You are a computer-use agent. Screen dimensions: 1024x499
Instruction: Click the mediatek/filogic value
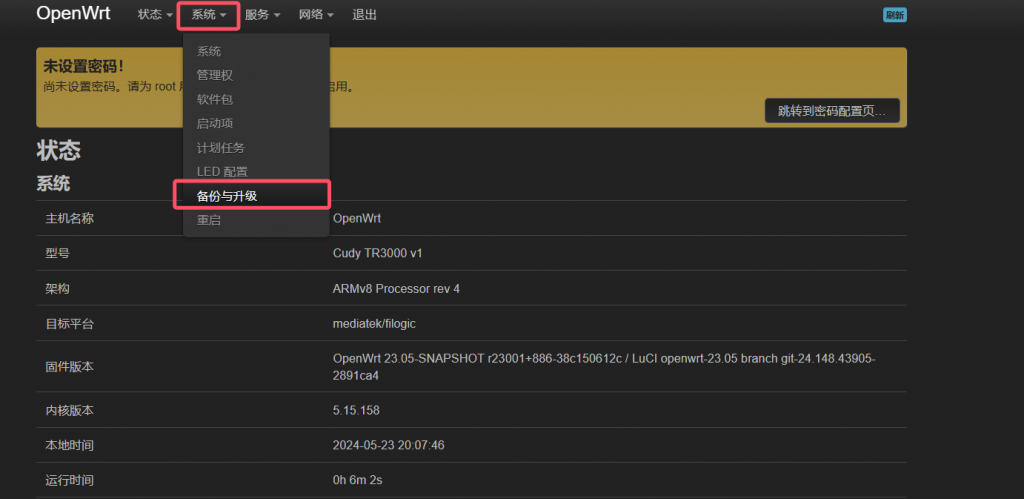pyautogui.click(x=374, y=324)
